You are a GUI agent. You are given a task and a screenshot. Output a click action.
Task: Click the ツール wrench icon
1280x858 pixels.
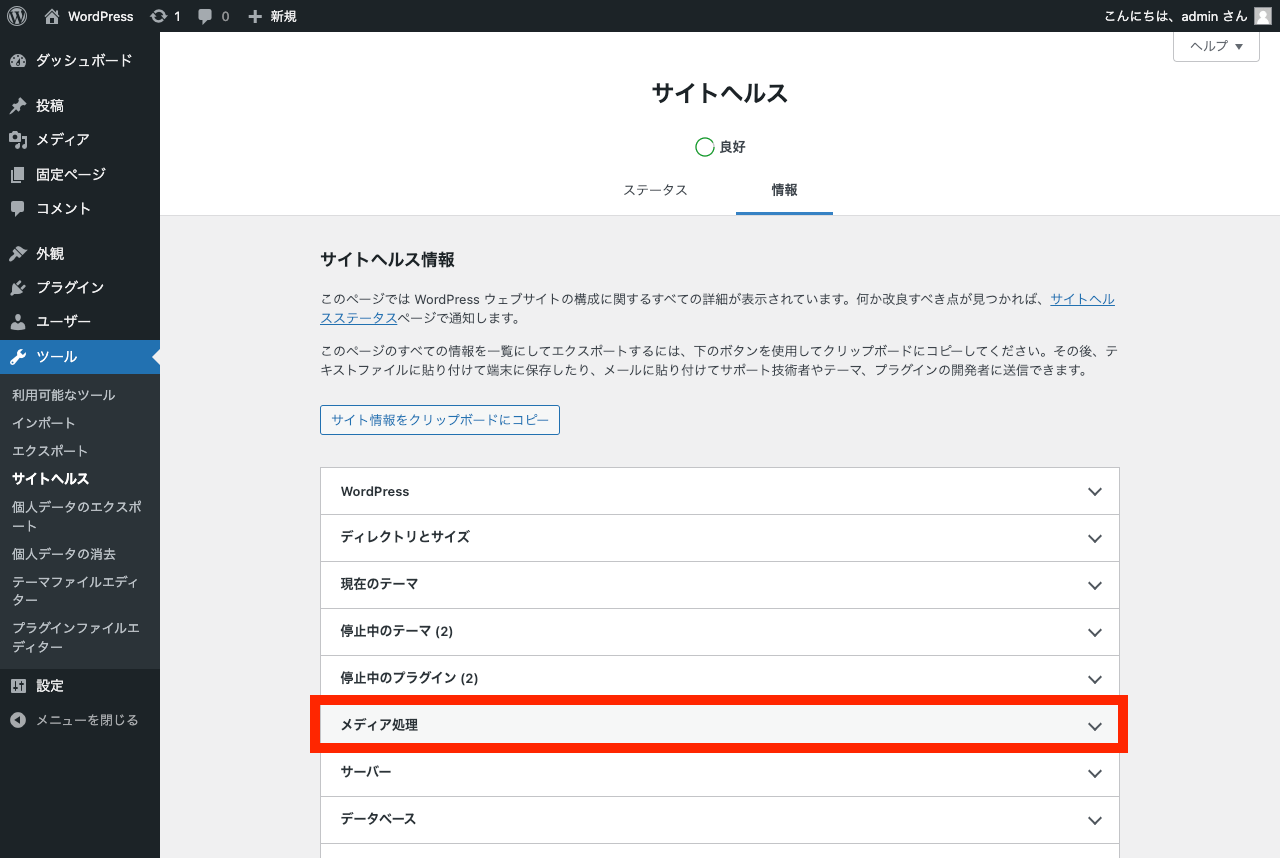coord(18,357)
